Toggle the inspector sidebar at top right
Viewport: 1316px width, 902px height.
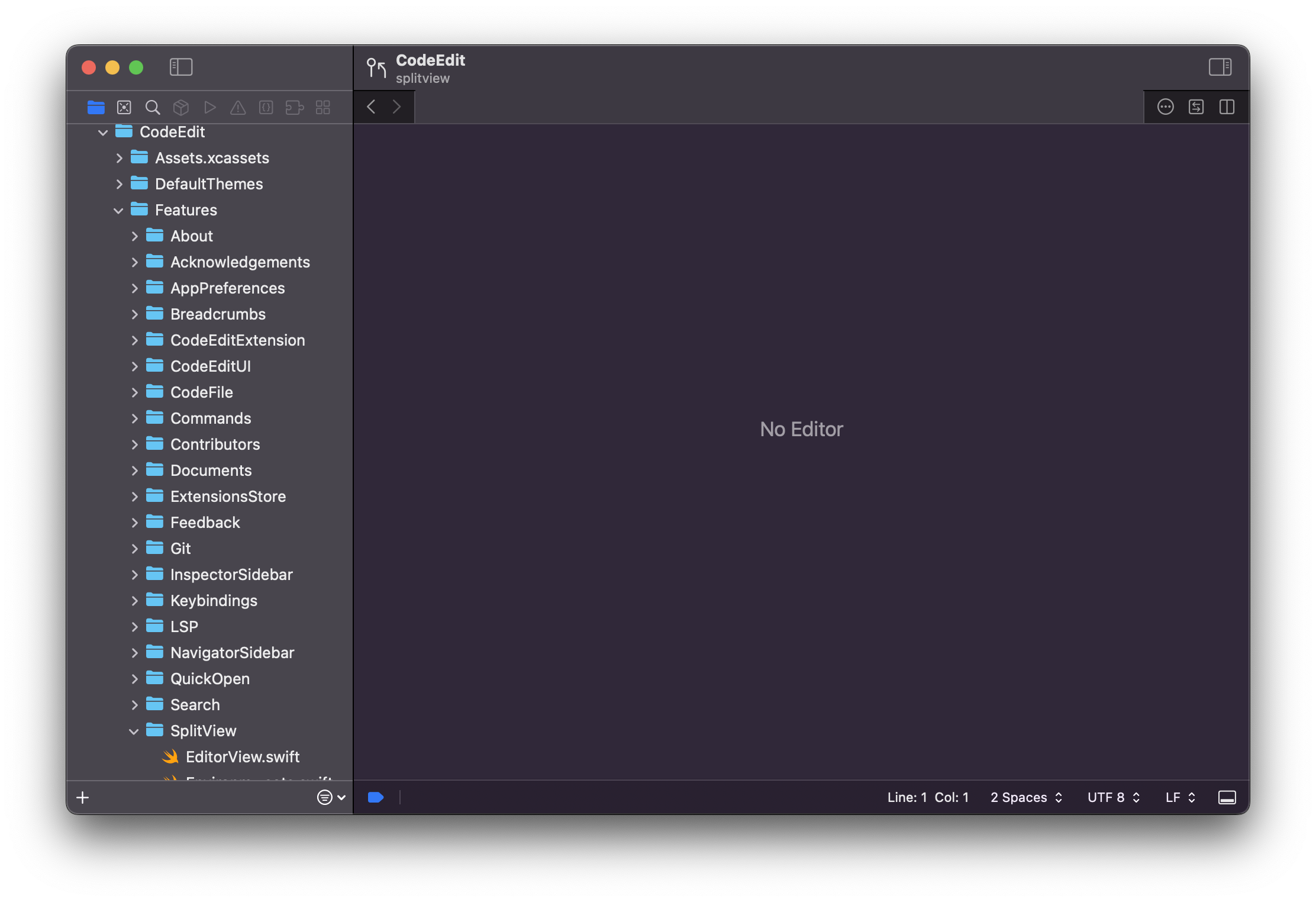click(x=1220, y=67)
